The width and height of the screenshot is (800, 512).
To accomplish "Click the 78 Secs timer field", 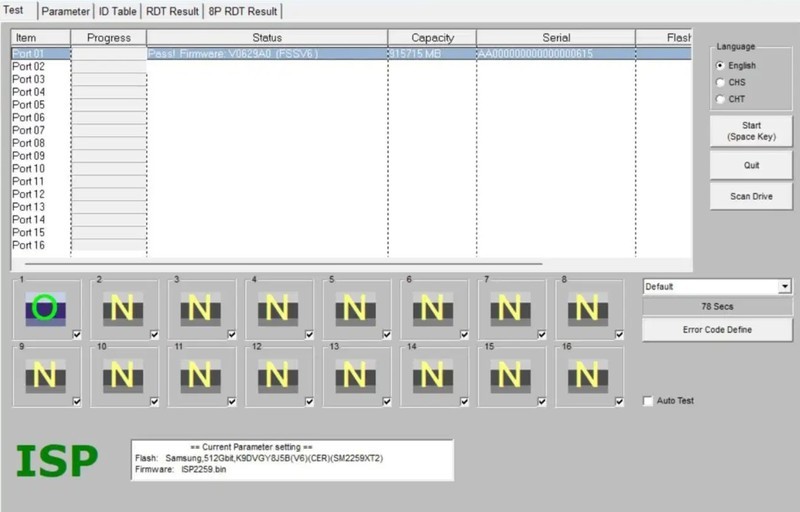I will tap(717, 306).
